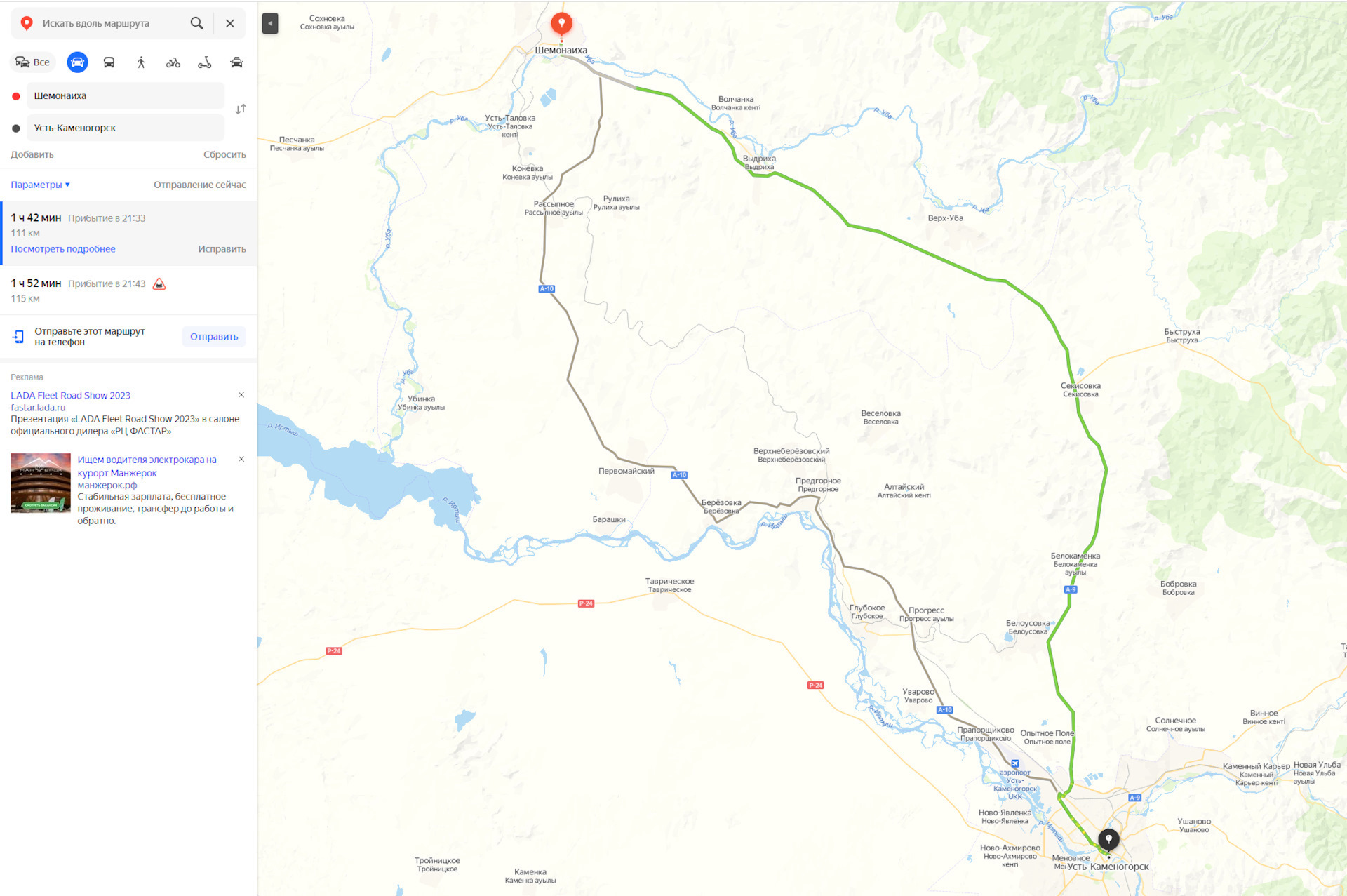Click the Отправить button
Image resolution: width=1347 pixels, height=896 pixels.
[x=214, y=337]
